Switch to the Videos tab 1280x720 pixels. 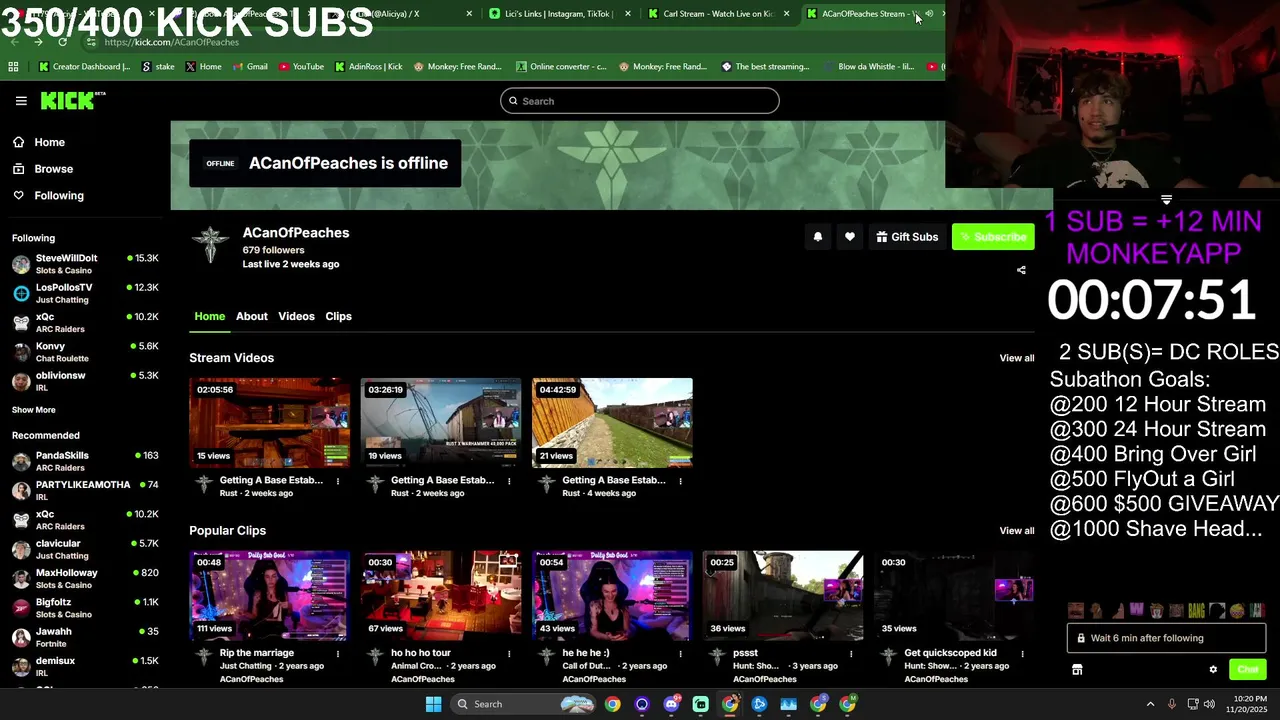(x=296, y=316)
